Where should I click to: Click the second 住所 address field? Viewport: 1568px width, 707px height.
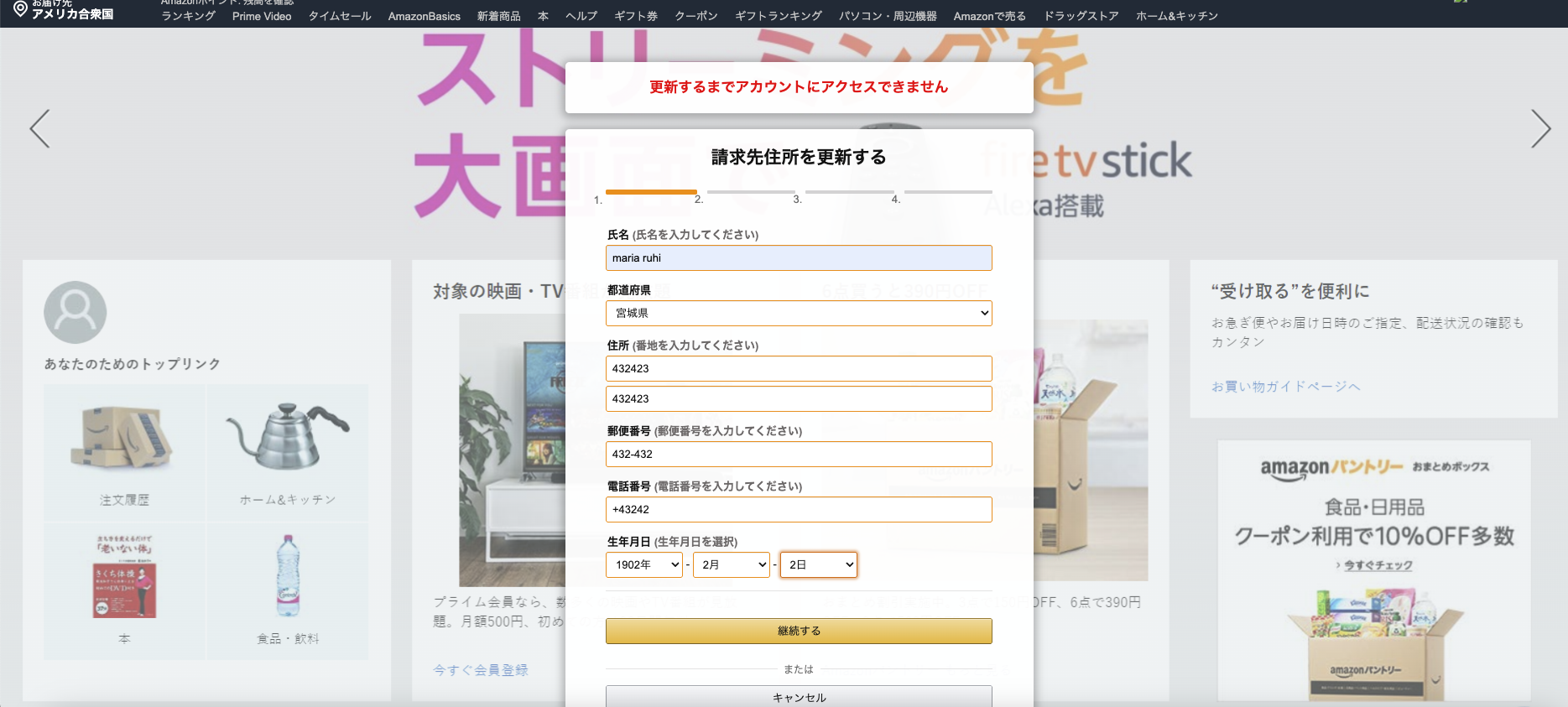click(799, 398)
